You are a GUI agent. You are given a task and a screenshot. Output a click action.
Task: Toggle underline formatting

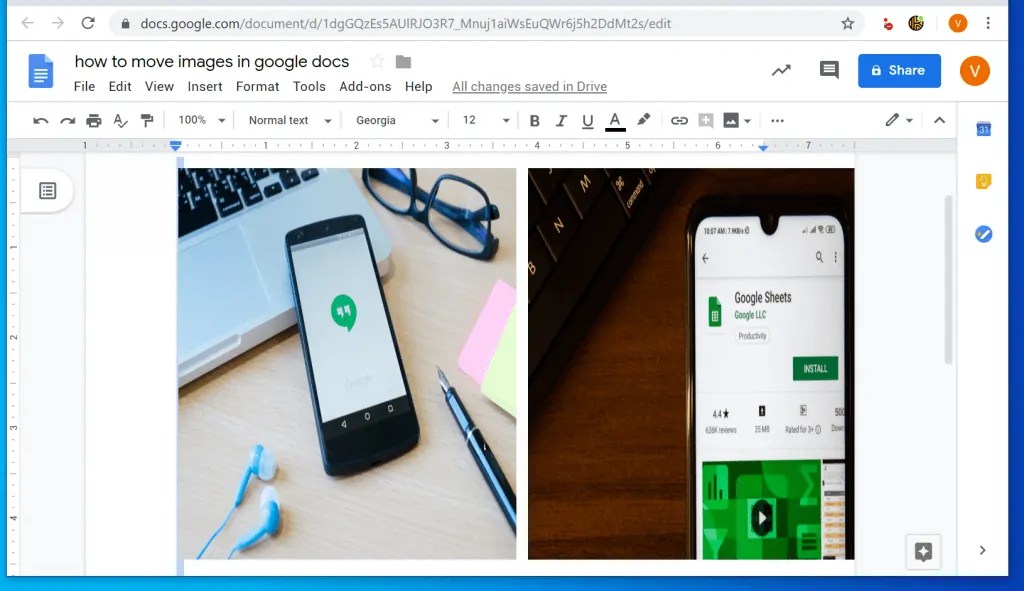pyautogui.click(x=589, y=120)
